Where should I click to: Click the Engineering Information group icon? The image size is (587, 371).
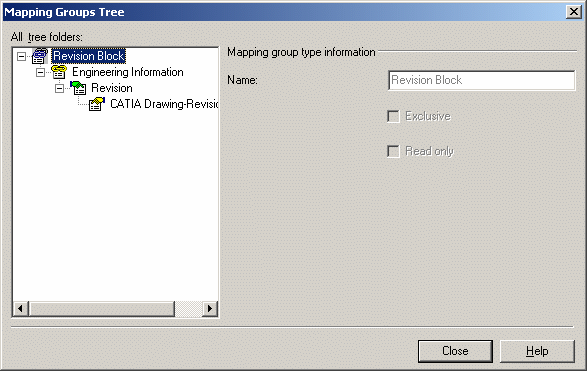tap(59, 72)
